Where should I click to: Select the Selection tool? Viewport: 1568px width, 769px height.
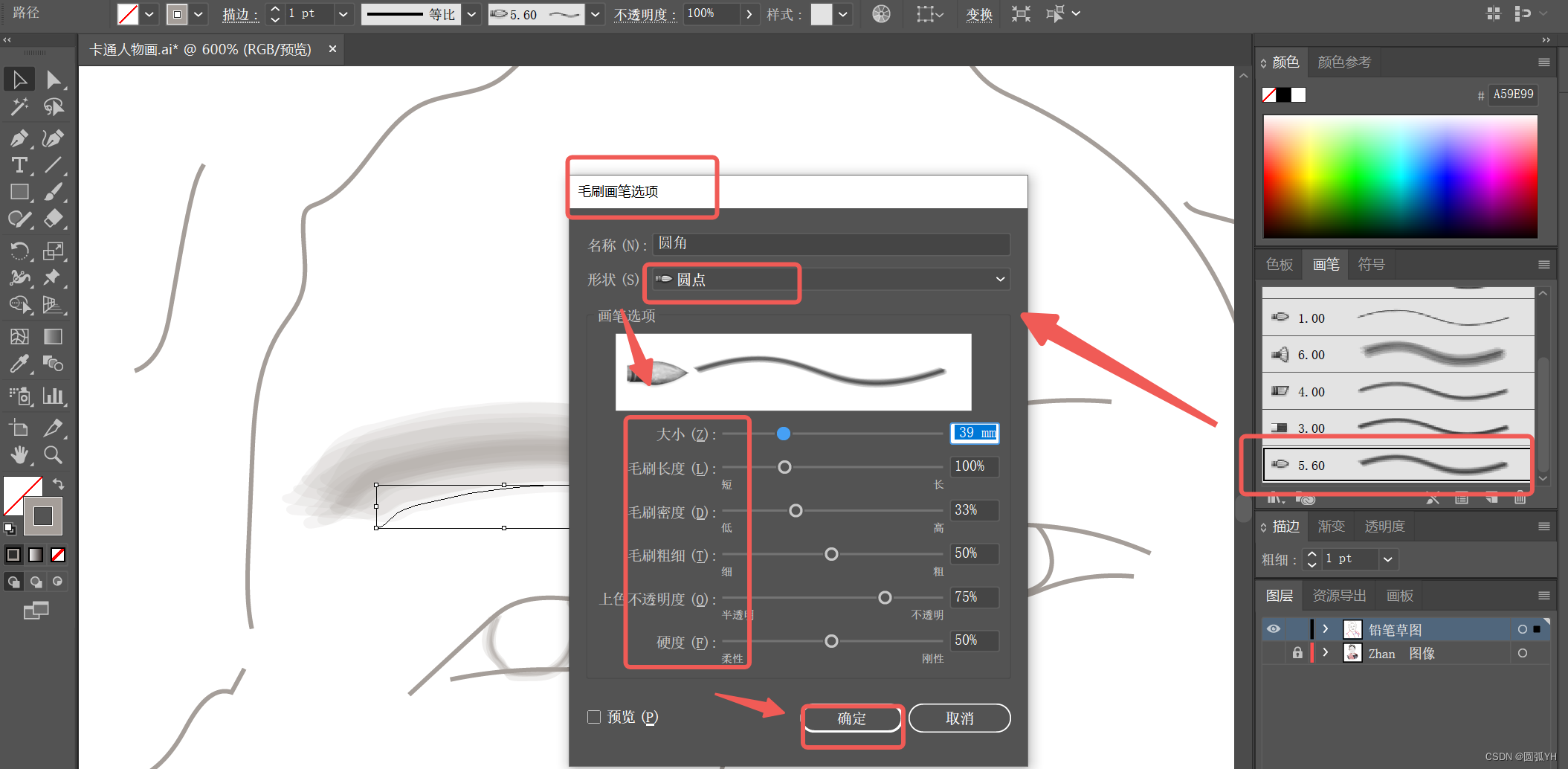tap(19, 79)
